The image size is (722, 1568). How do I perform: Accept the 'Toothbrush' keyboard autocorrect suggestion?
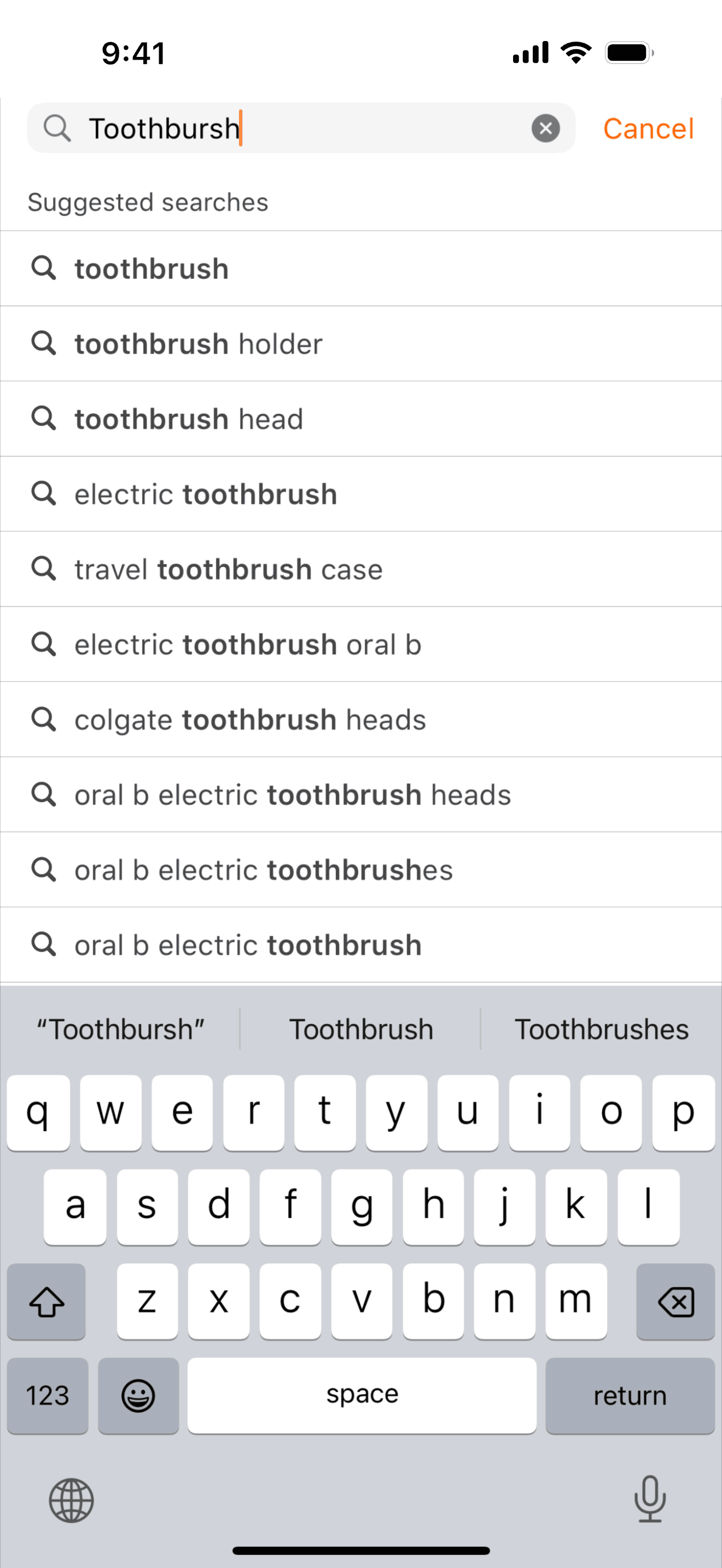coord(361,1029)
